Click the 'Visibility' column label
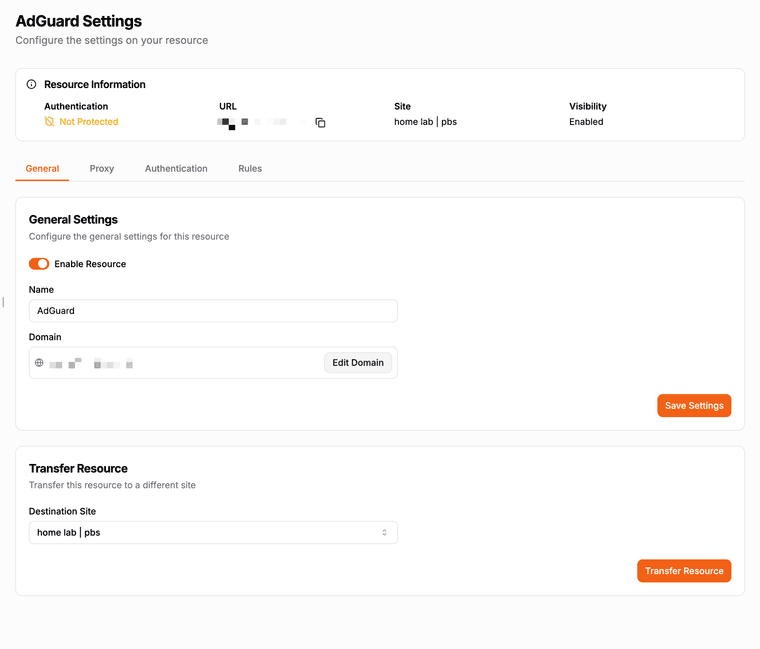Image resolution: width=760 pixels, height=649 pixels. [x=587, y=106]
